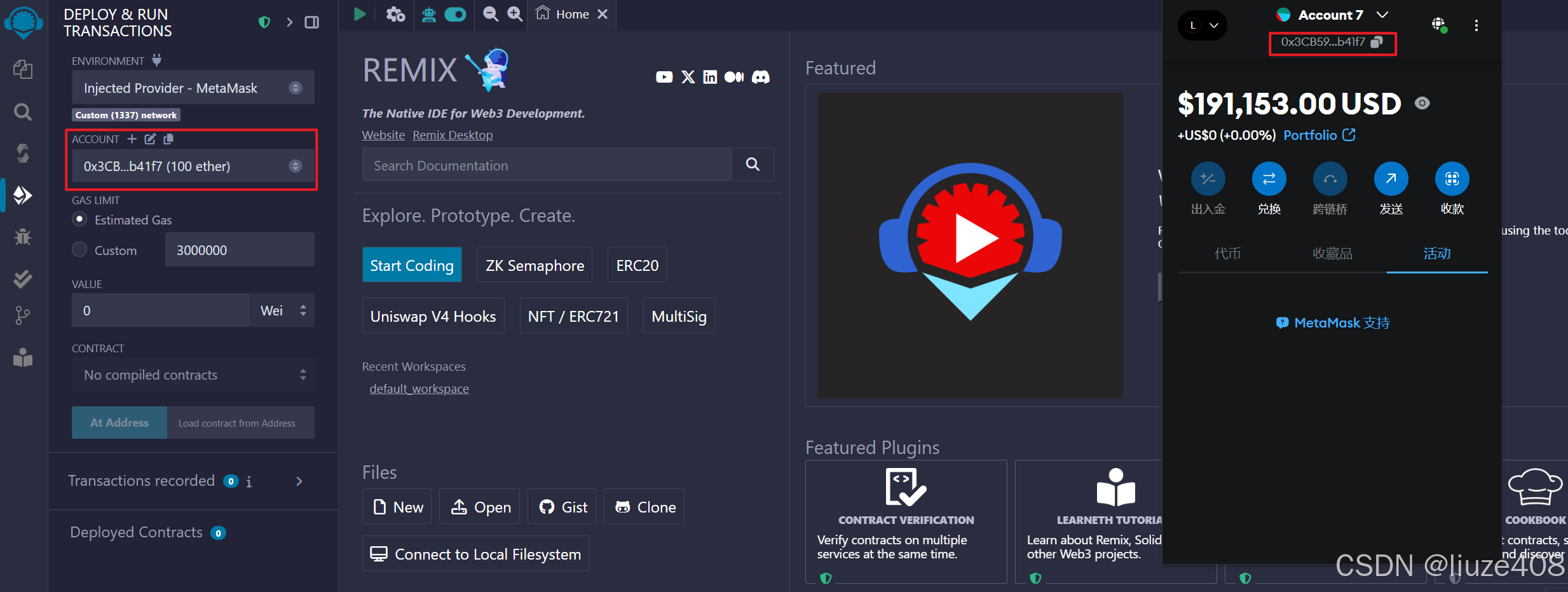The width and height of the screenshot is (1568, 592).
Task: Open the Deploy & Run plugin icon
Action: point(23,195)
